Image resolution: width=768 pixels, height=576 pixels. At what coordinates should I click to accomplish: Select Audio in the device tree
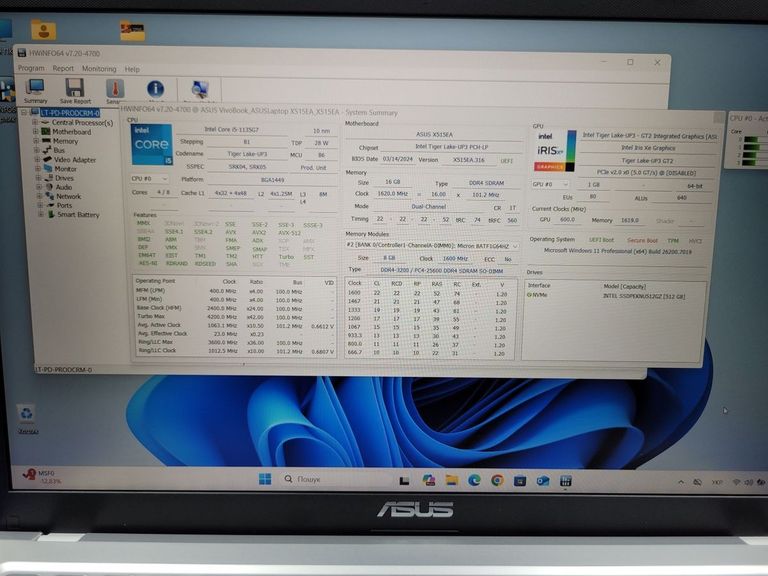[64, 187]
